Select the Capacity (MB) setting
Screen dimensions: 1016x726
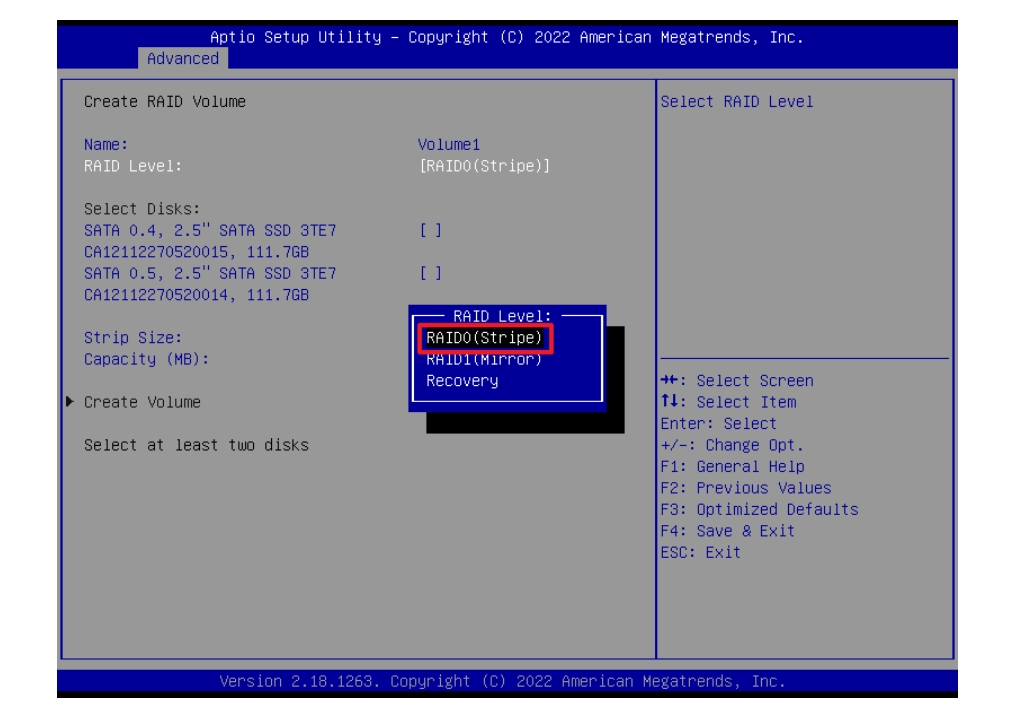pyautogui.click(x=146, y=359)
